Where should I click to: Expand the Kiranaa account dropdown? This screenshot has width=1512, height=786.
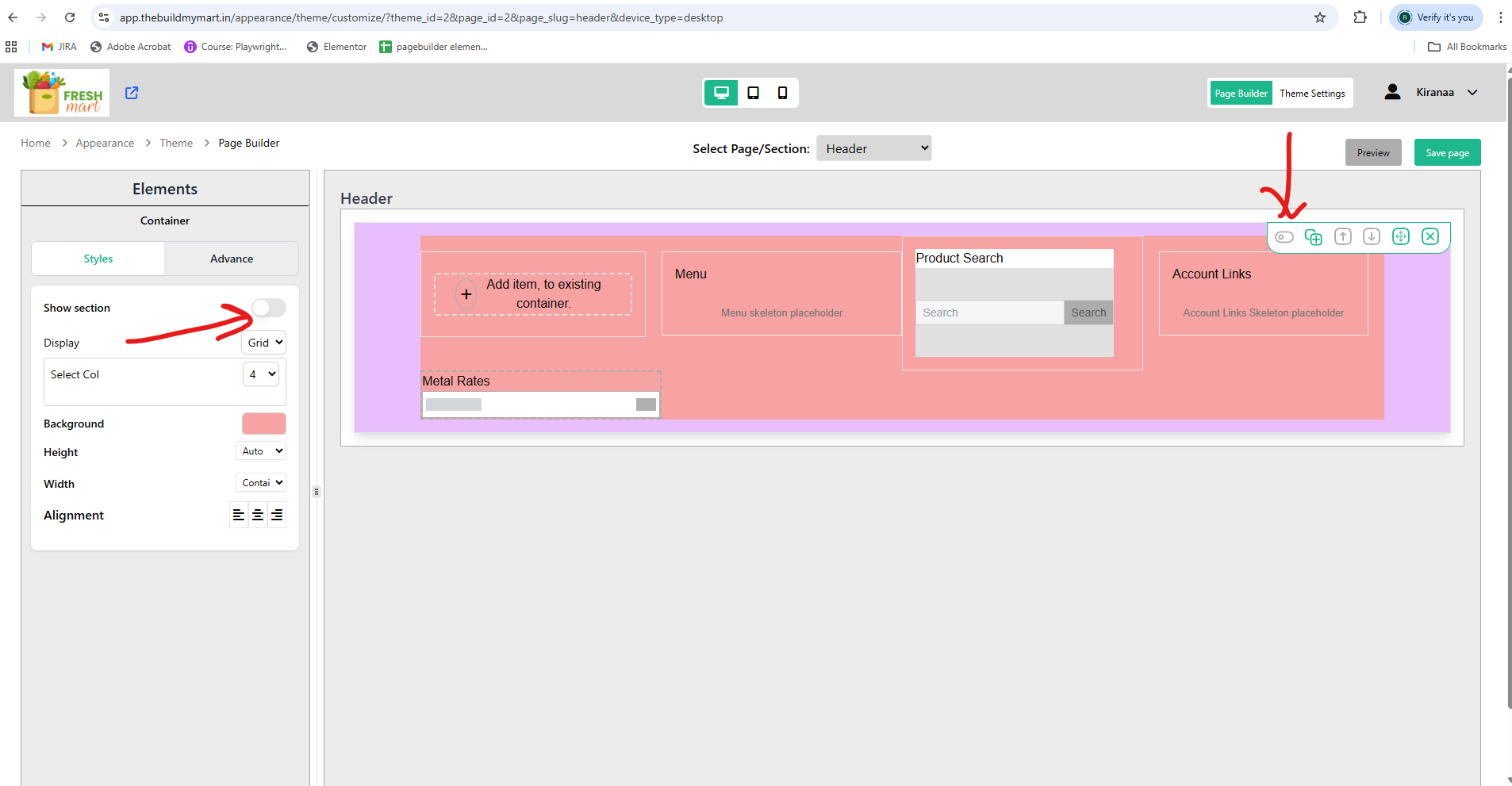[x=1472, y=92]
